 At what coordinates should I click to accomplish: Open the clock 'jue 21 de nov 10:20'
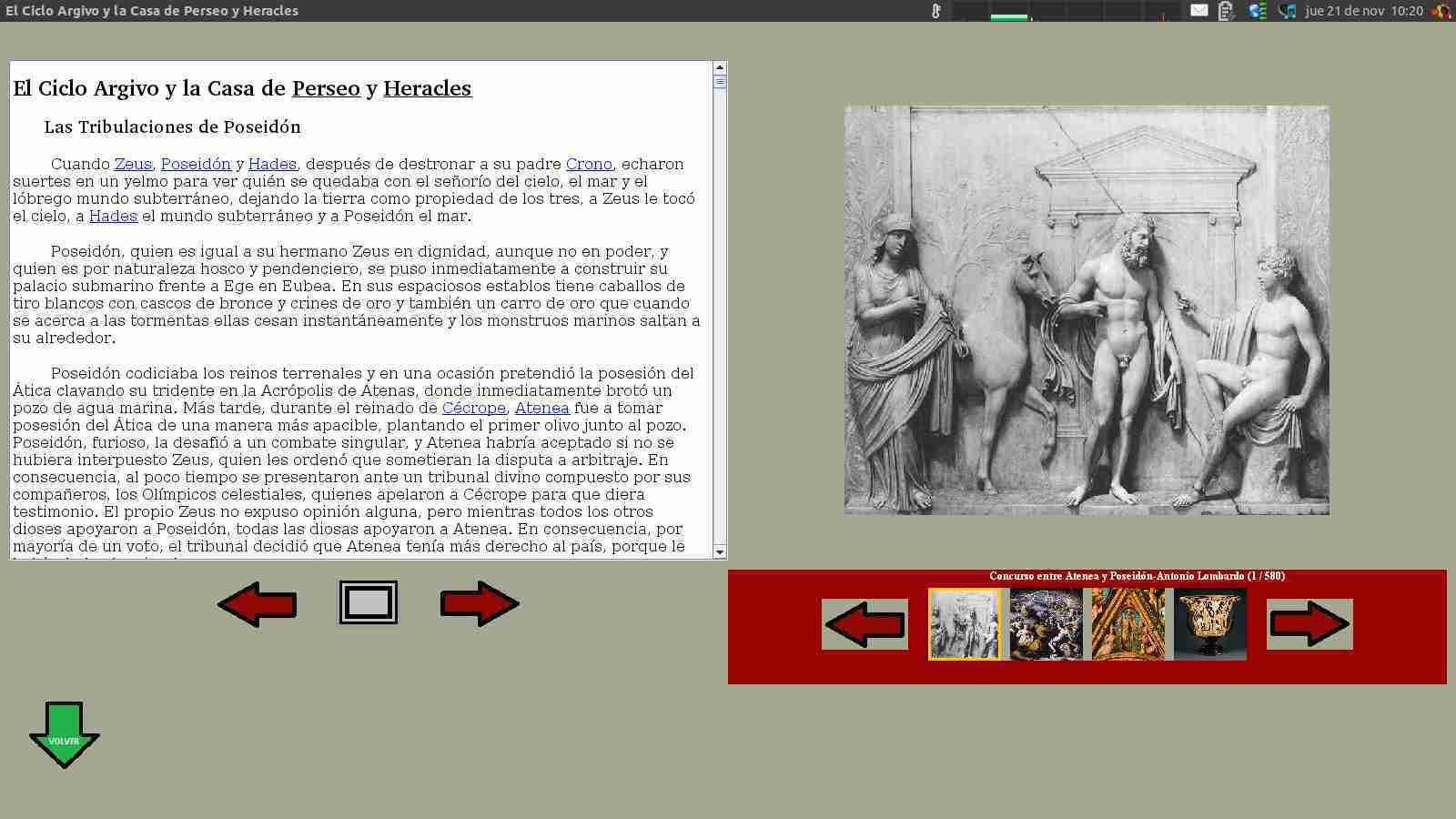point(1363,11)
